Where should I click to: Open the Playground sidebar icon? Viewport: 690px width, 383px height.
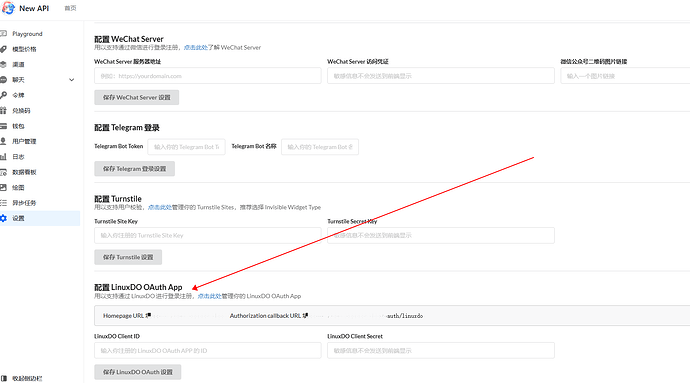4,33
